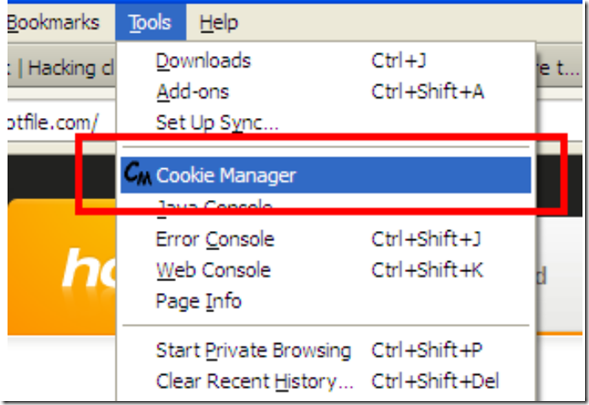Launch Cookie Manager from the menu
The height and width of the screenshot is (405, 589).
326,175
